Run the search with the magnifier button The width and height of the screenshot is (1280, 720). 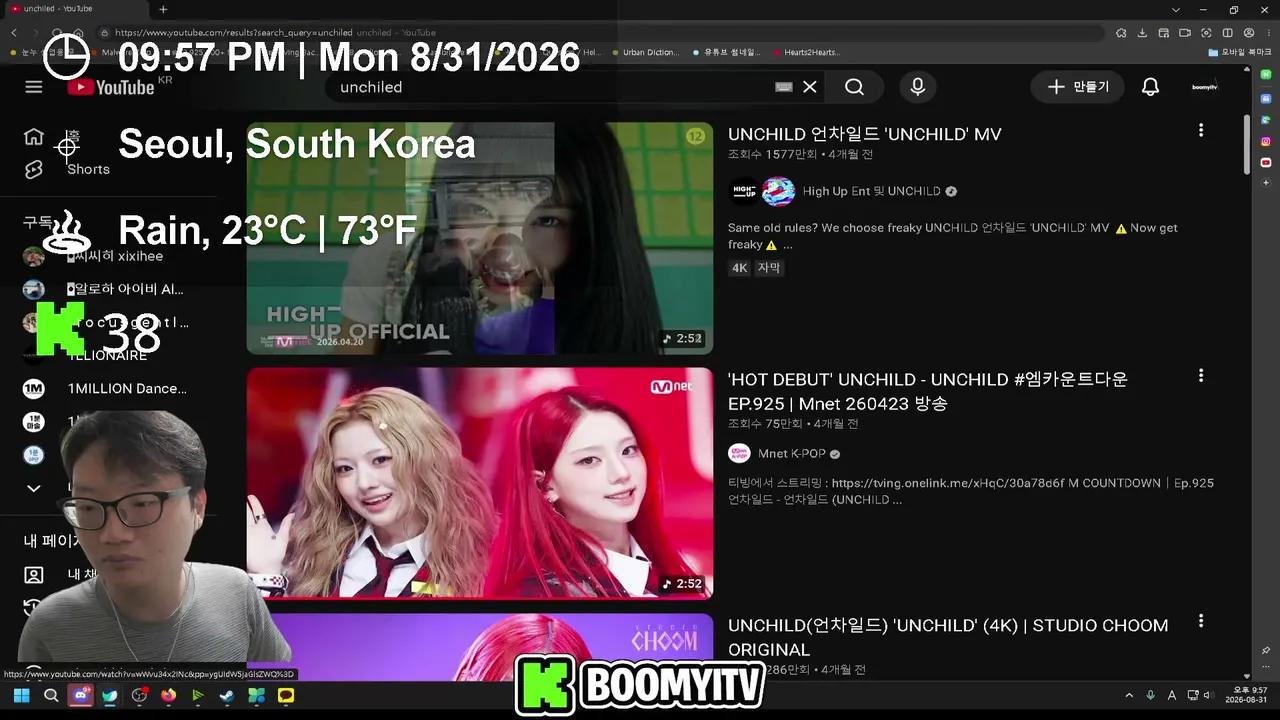(854, 87)
